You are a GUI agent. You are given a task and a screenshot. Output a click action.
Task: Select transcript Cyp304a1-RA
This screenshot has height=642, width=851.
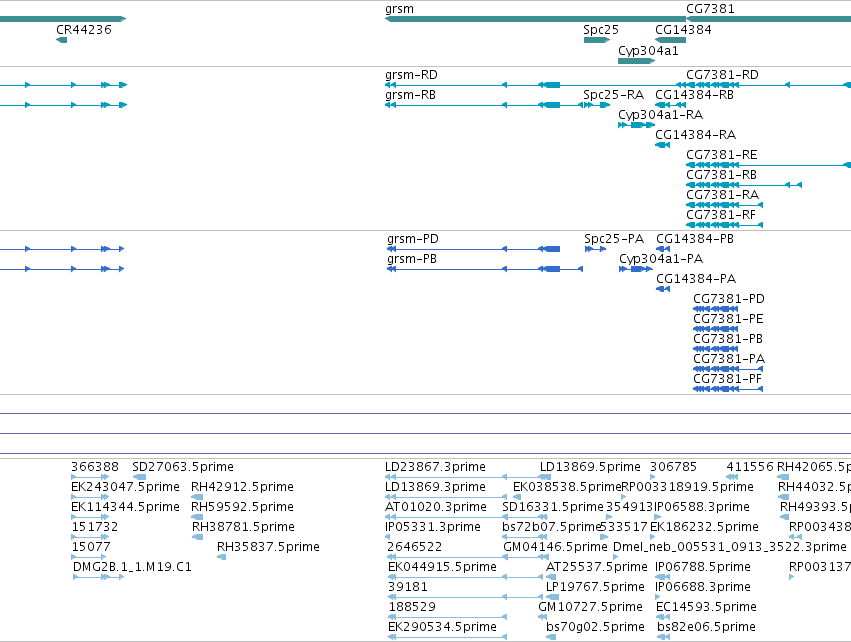click(661, 115)
